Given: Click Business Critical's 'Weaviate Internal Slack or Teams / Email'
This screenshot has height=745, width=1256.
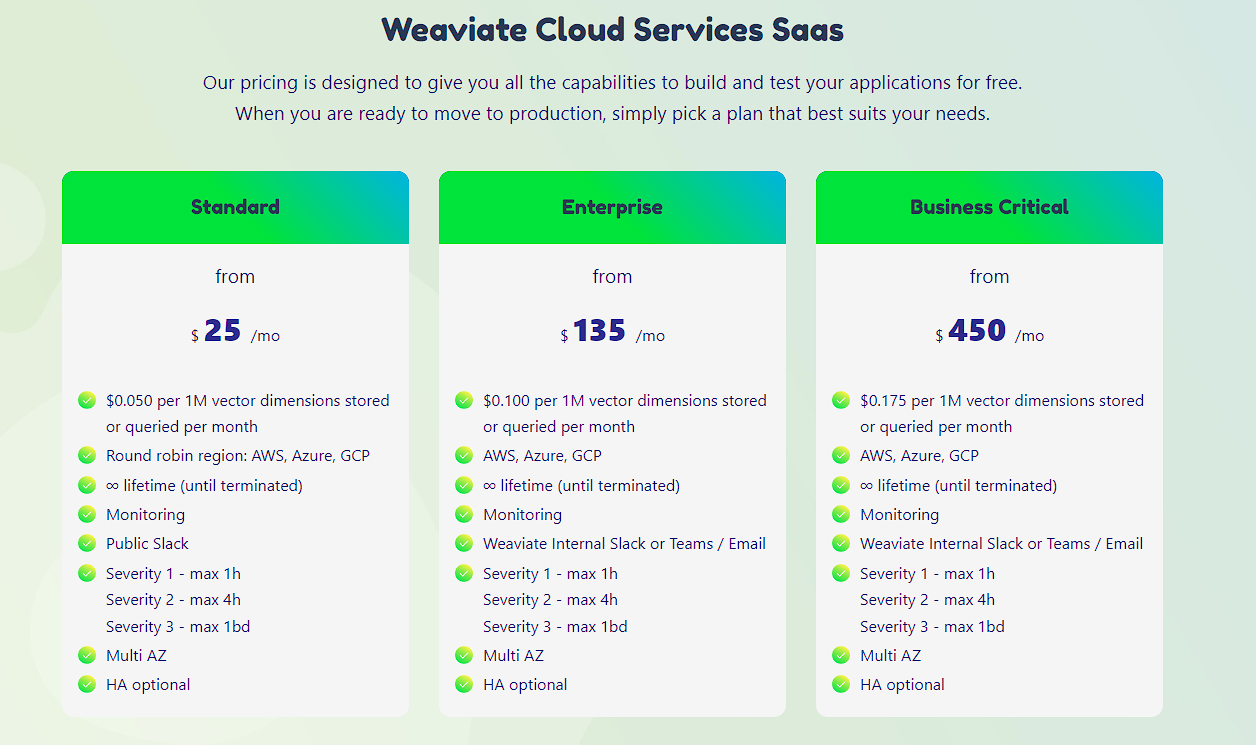Looking at the screenshot, I should click(x=1001, y=543).
